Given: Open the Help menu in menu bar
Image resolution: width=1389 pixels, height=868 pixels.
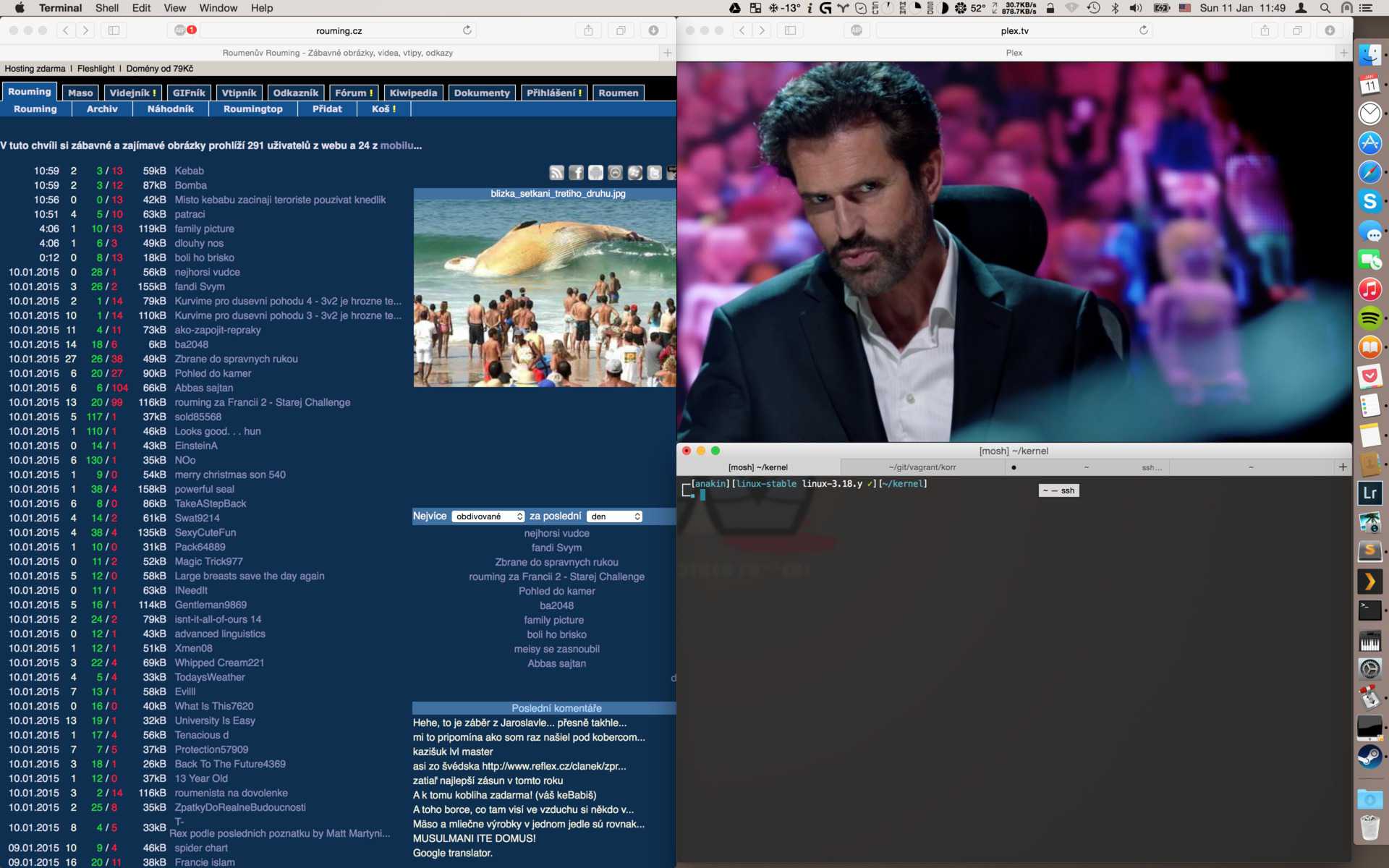Looking at the screenshot, I should [x=262, y=8].
